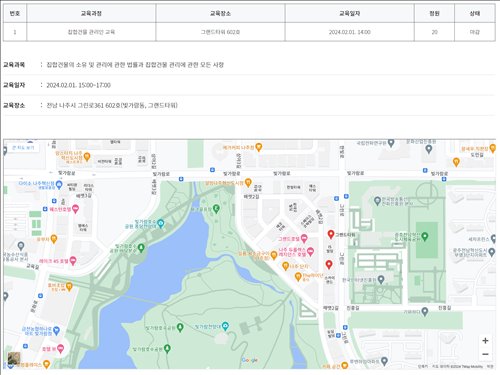The image size is (500, 375).
Task: Zoom in with the map plus button
Action: (x=485, y=340)
